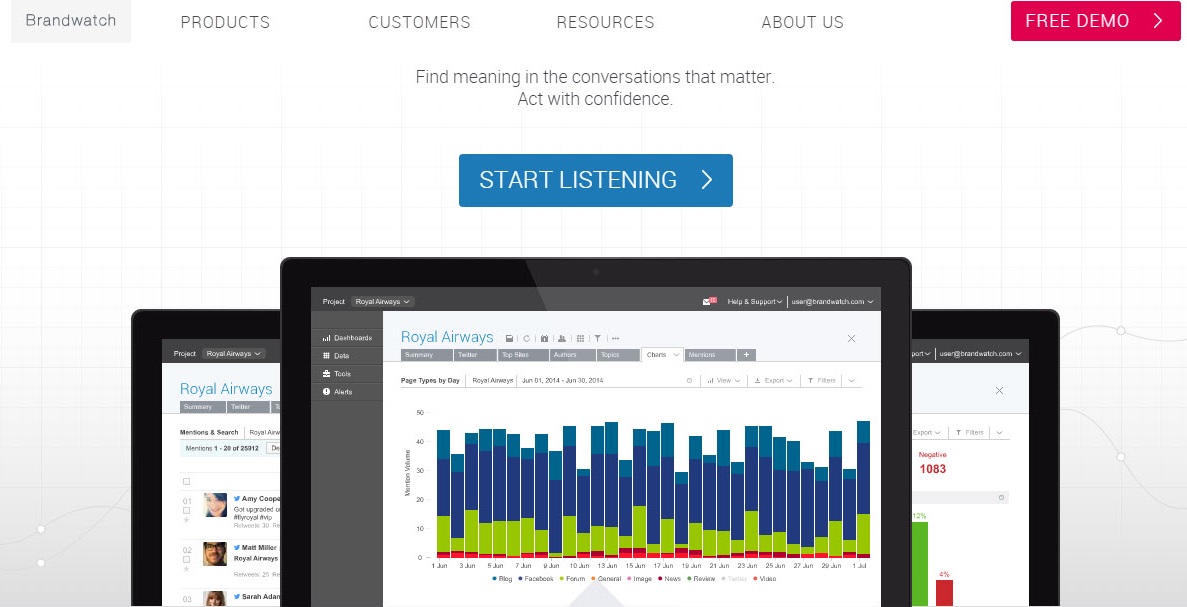Viewport: 1187px width, 607px height.
Task: Enable the greyed Twitter series in legend
Action: click(733, 579)
